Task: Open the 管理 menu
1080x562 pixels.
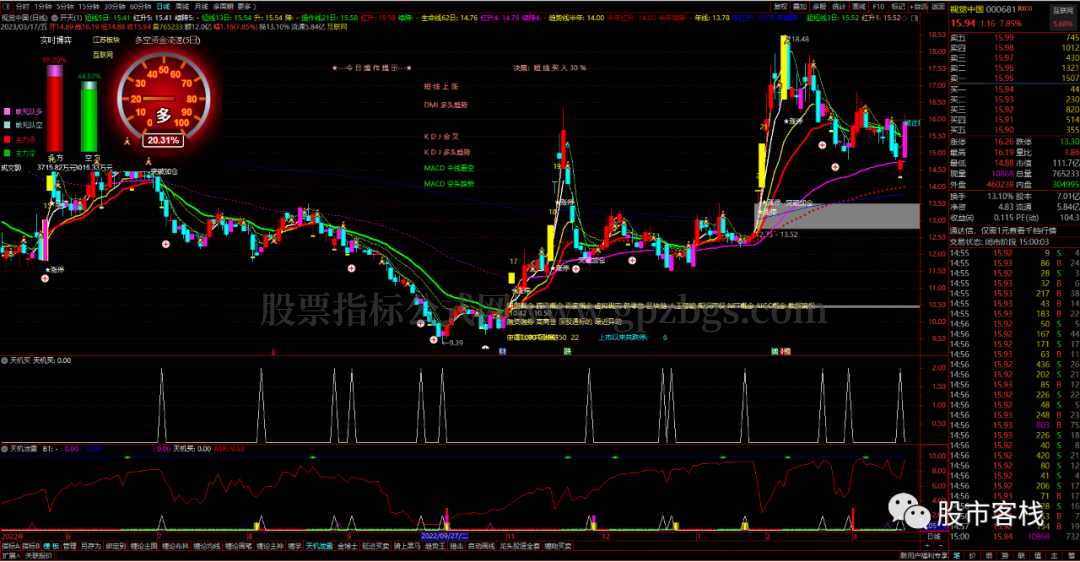Action: 70,546
